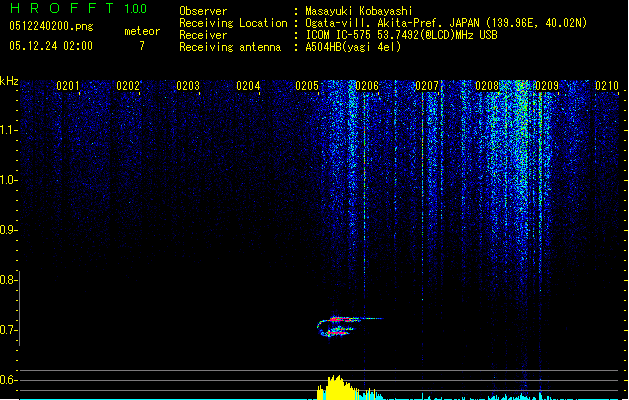
Task: Click the 0206 time marker
Action: [x=367, y=85]
